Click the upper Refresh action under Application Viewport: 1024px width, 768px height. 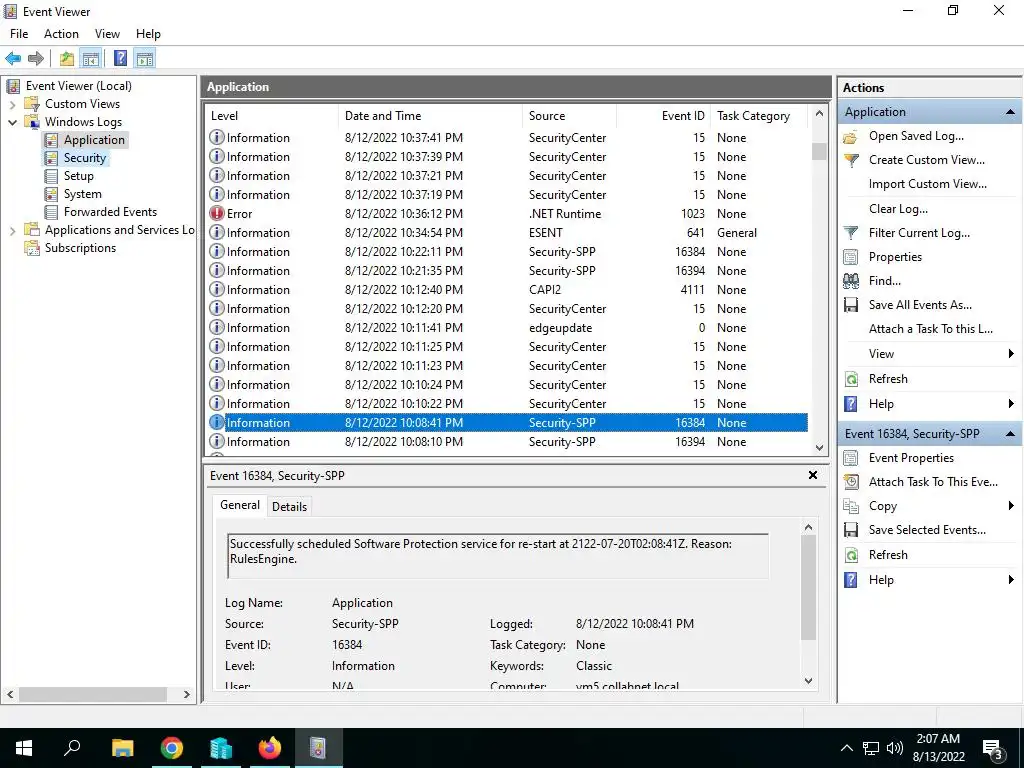coord(888,379)
